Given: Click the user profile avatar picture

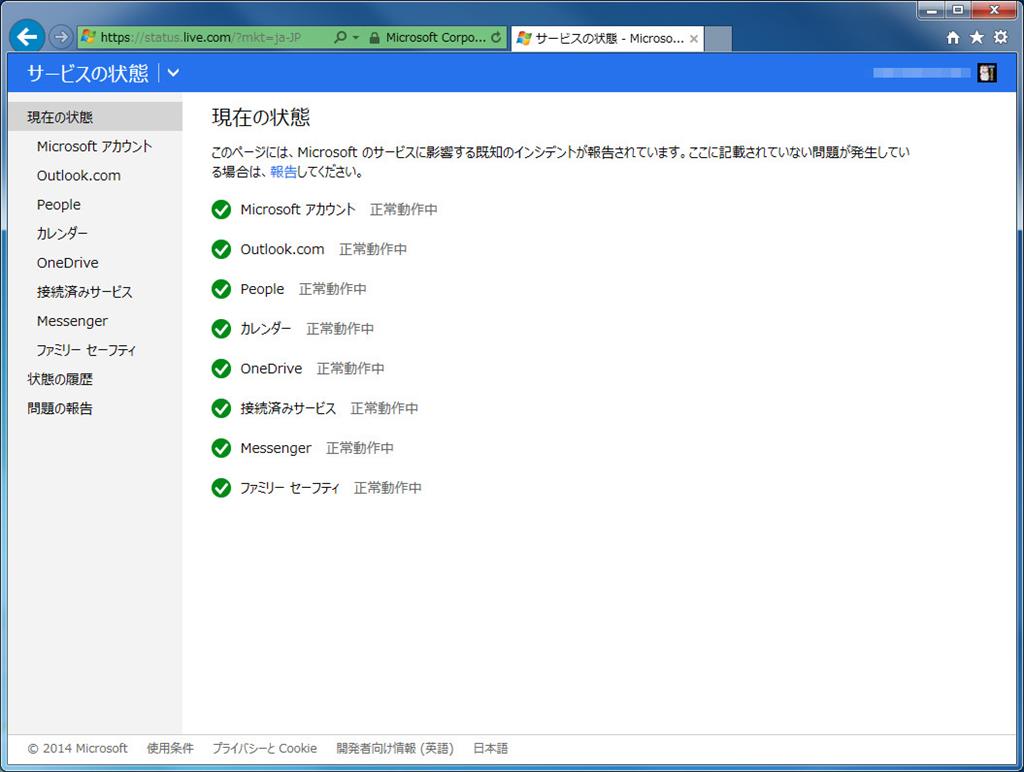Looking at the screenshot, I should [987, 72].
